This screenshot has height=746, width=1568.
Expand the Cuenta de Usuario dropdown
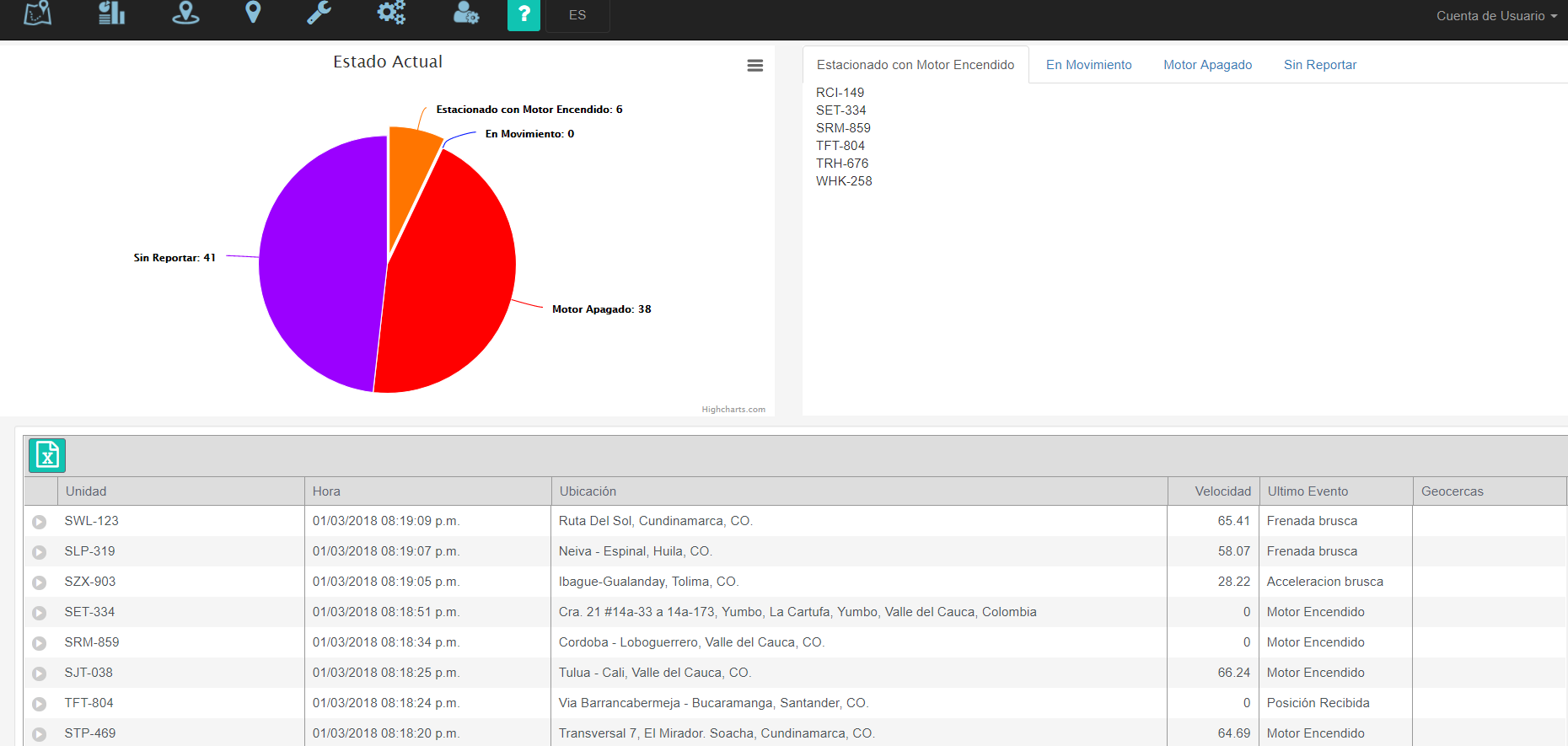[1496, 16]
